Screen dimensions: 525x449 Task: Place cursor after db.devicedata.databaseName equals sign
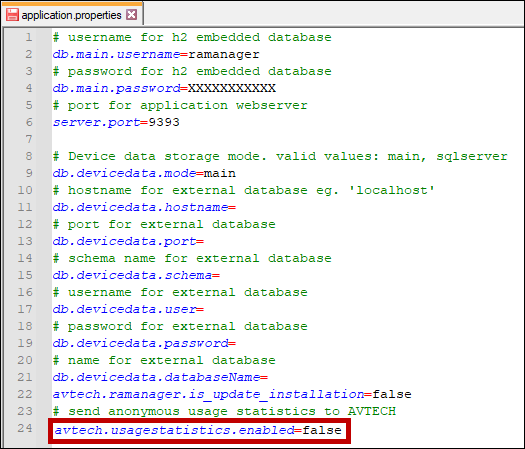pyautogui.click(x=268, y=377)
